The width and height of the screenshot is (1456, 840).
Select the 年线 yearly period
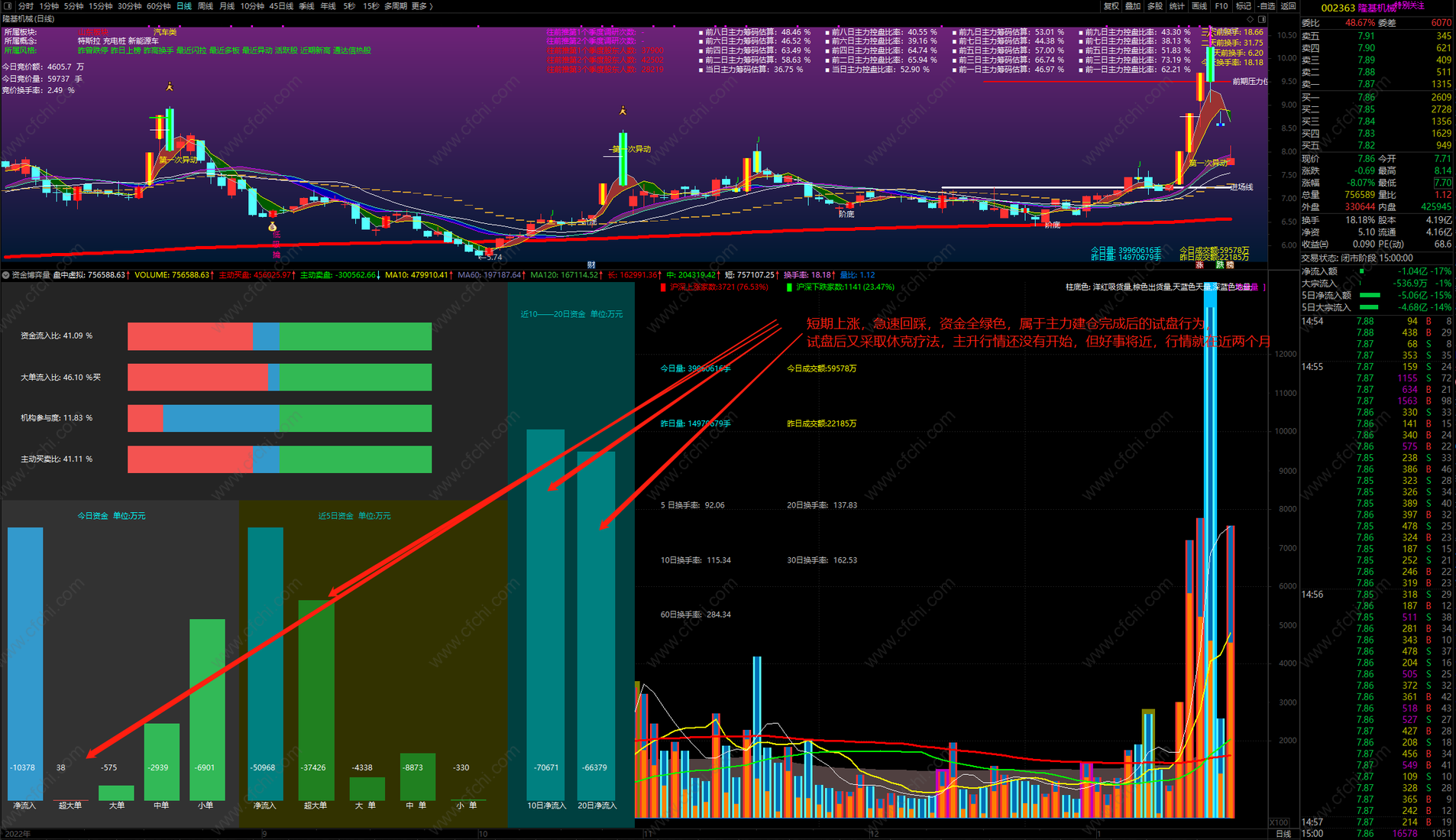pos(328,6)
